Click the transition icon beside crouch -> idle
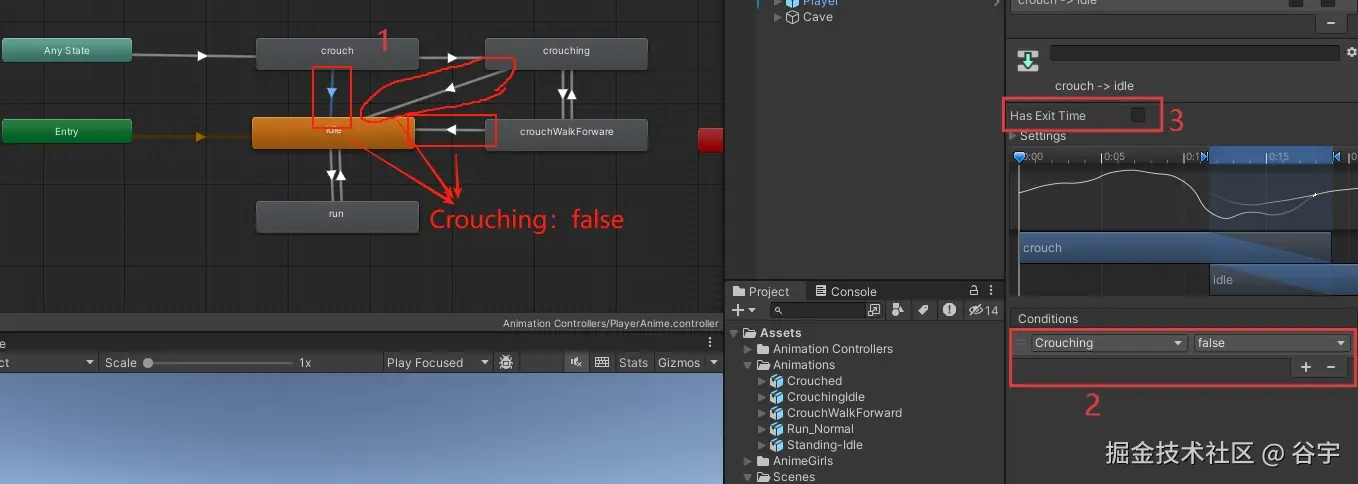Image resolution: width=1358 pixels, height=484 pixels. point(1027,59)
